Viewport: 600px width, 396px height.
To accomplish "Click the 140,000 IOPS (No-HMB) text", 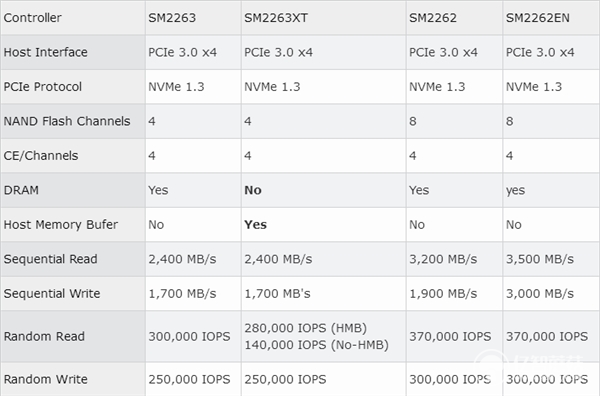I will click(x=316, y=345).
